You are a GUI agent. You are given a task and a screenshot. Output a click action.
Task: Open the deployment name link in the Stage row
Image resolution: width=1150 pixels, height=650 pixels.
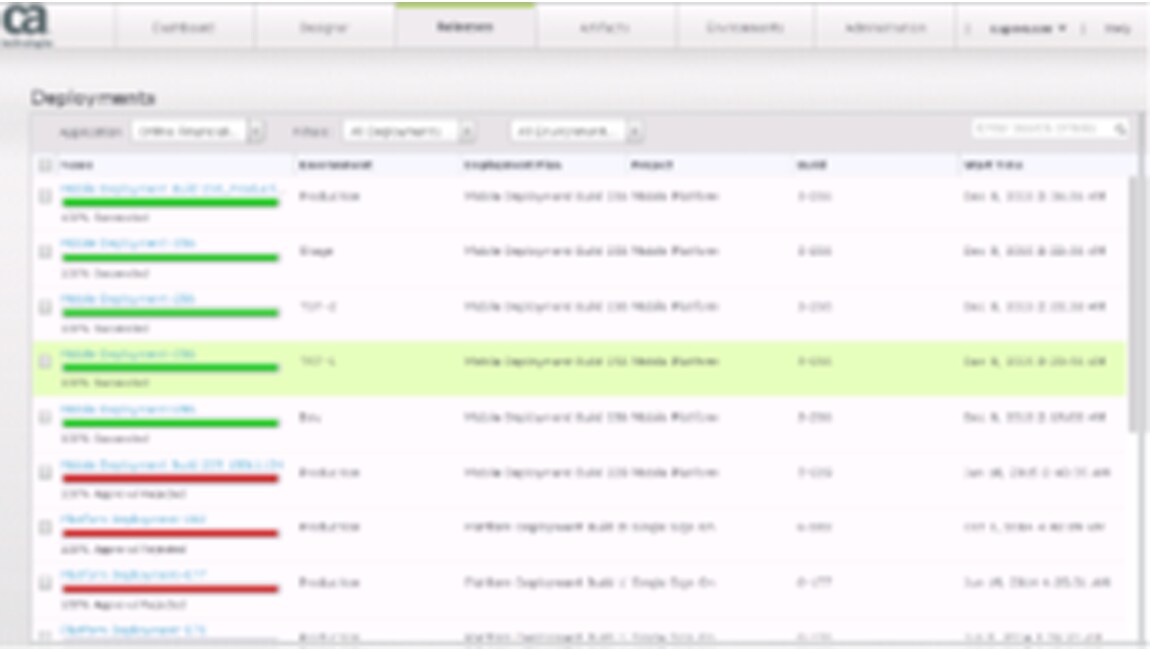tap(128, 244)
